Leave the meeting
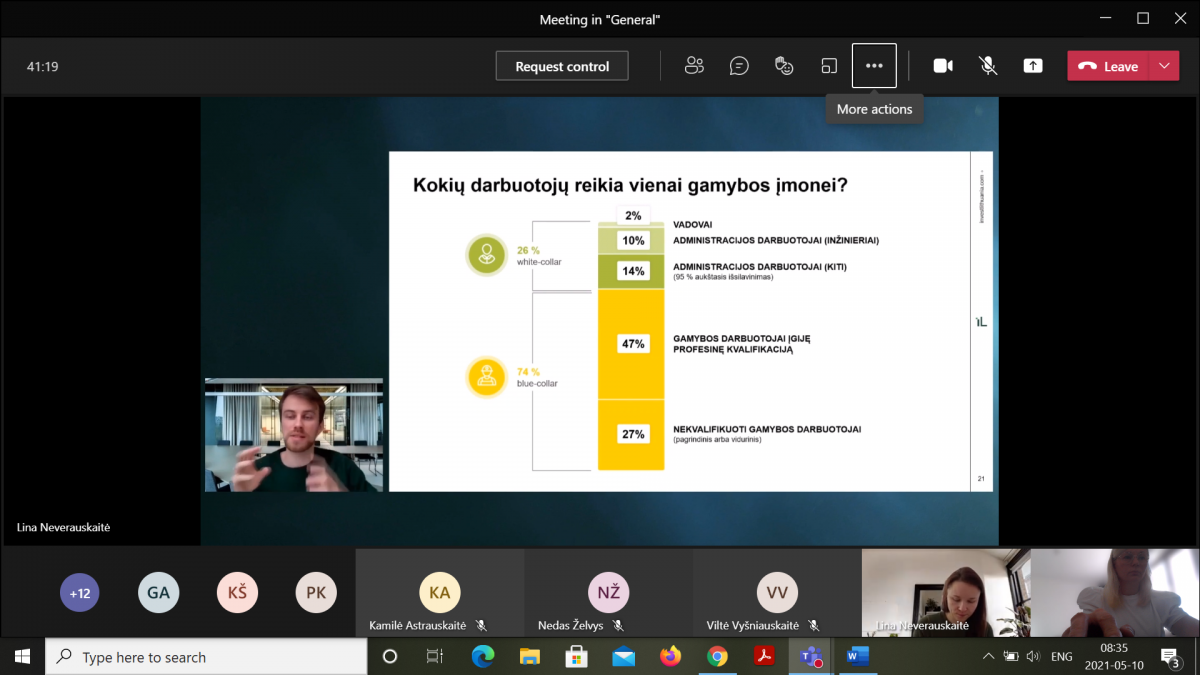Viewport: 1200px width, 675px height. point(1109,66)
